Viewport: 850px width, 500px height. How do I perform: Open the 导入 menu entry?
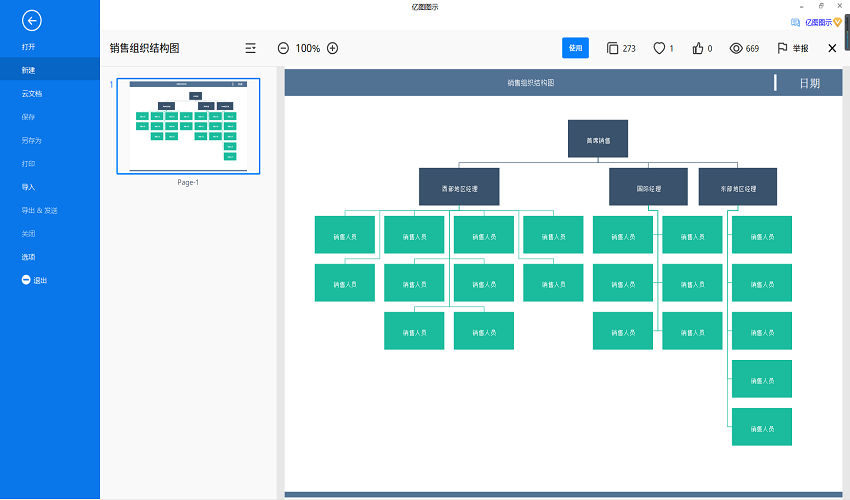[x=28, y=187]
